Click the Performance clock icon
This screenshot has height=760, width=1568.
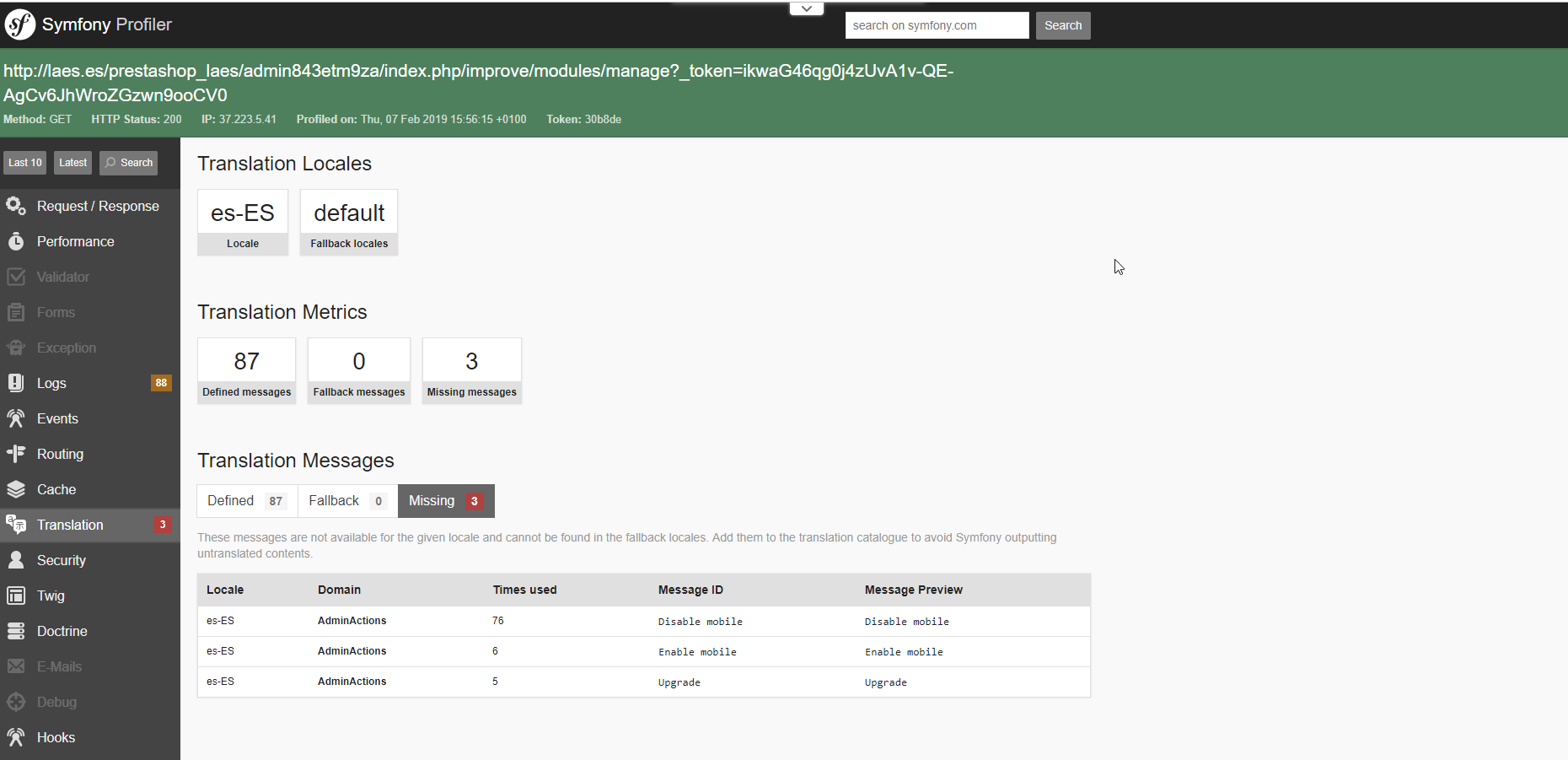coord(16,241)
